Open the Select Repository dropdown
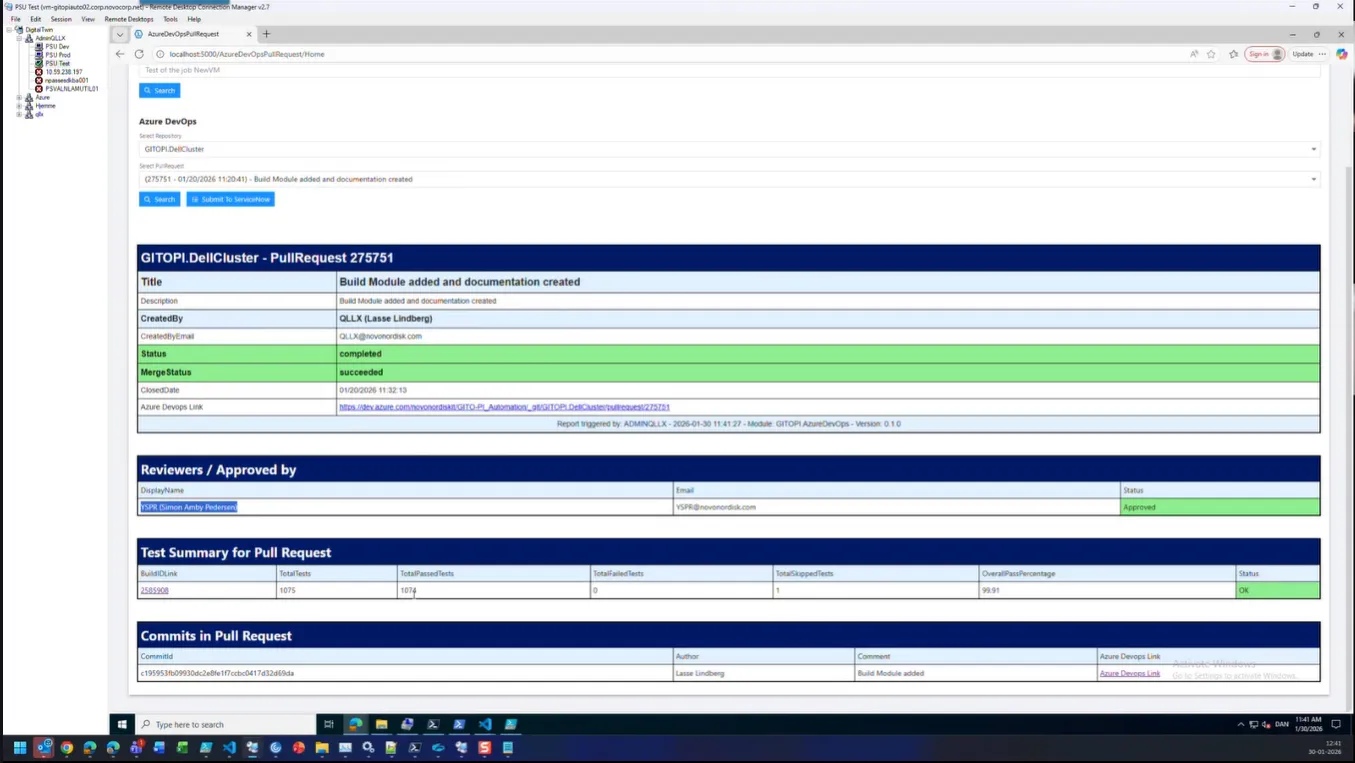This screenshot has height=763, width=1355. coord(728,149)
